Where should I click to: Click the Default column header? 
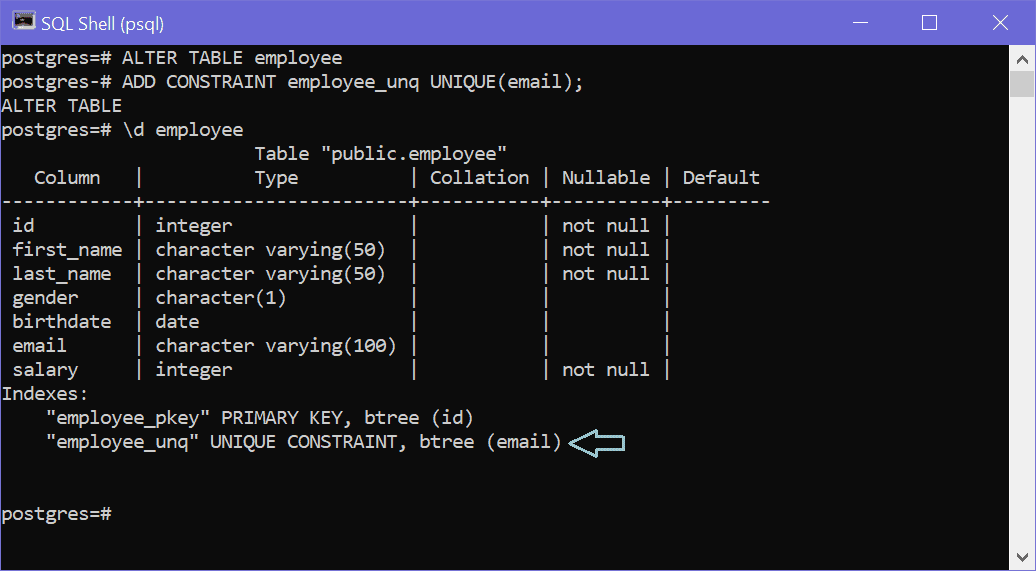click(x=721, y=178)
